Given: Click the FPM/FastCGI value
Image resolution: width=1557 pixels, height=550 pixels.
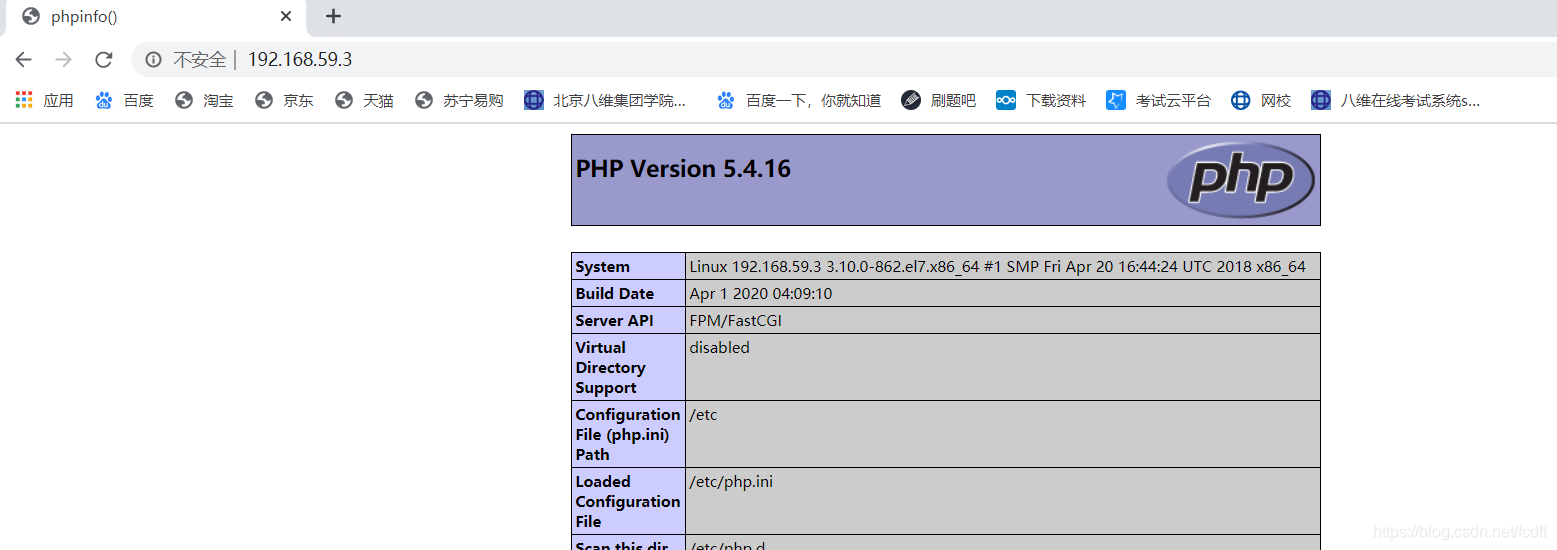Looking at the screenshot, I should (736, 321).
